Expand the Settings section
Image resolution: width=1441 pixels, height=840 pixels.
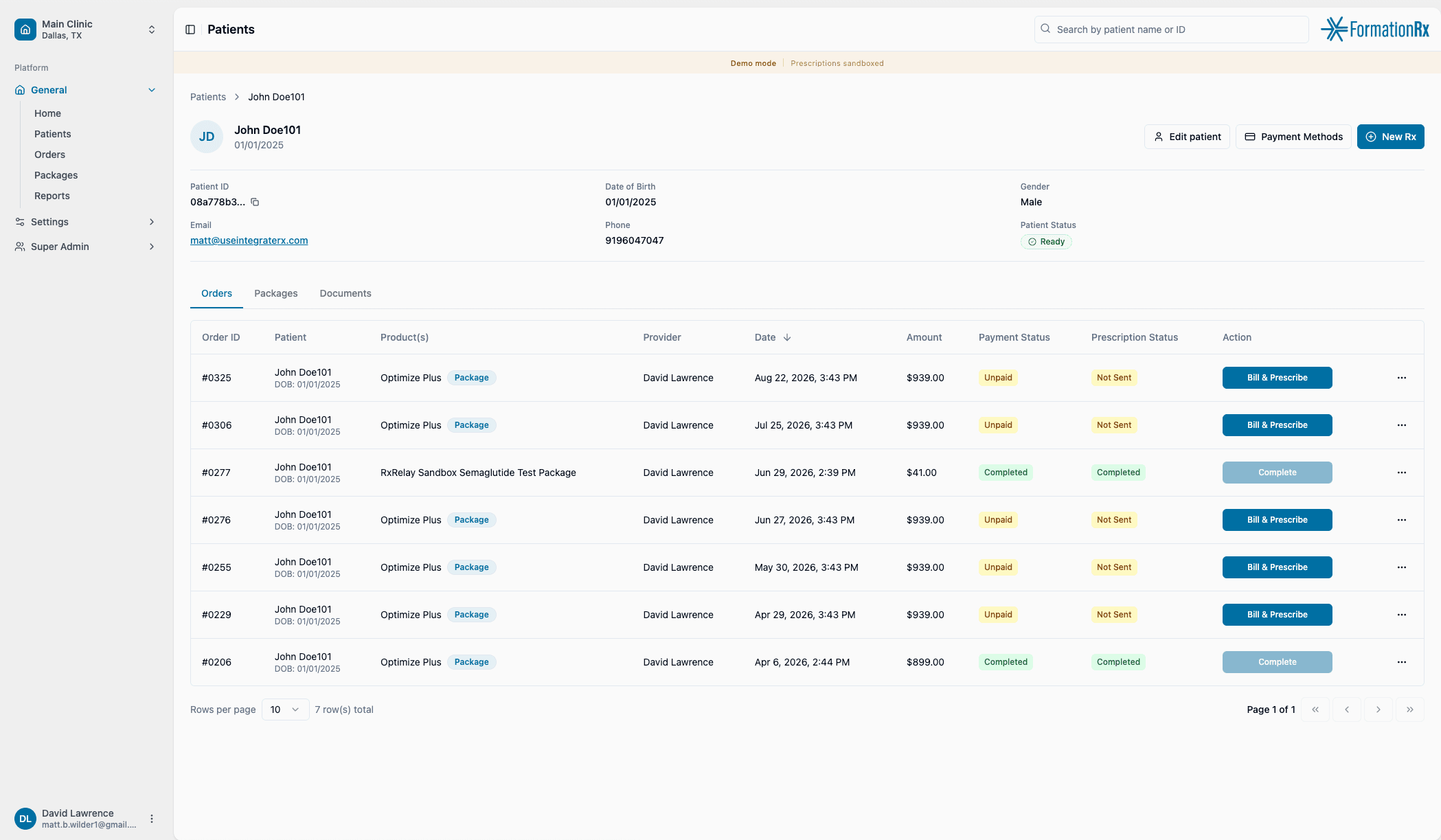(x=152, y=222)
